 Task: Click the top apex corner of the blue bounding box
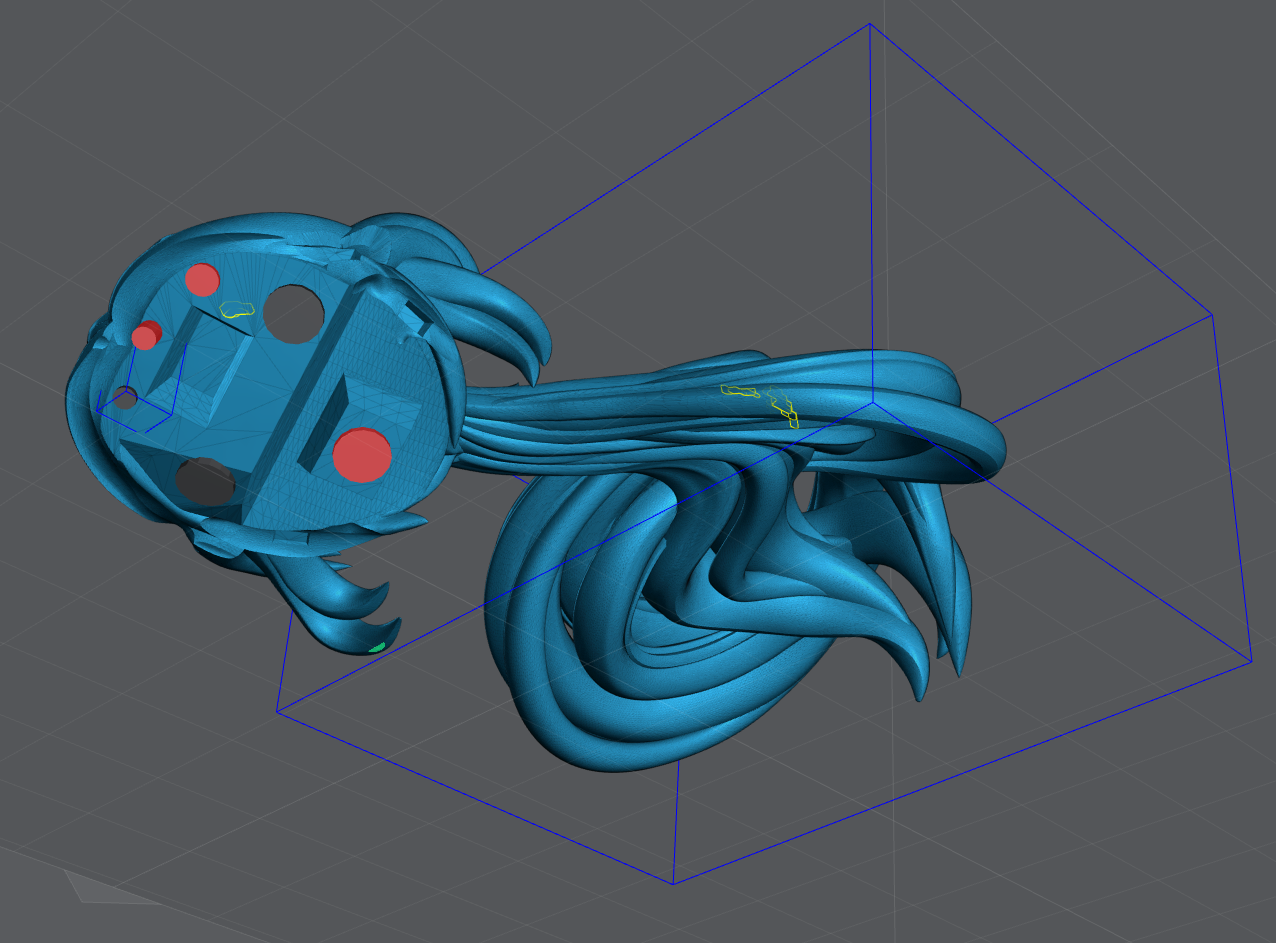[x=869, y=24]
